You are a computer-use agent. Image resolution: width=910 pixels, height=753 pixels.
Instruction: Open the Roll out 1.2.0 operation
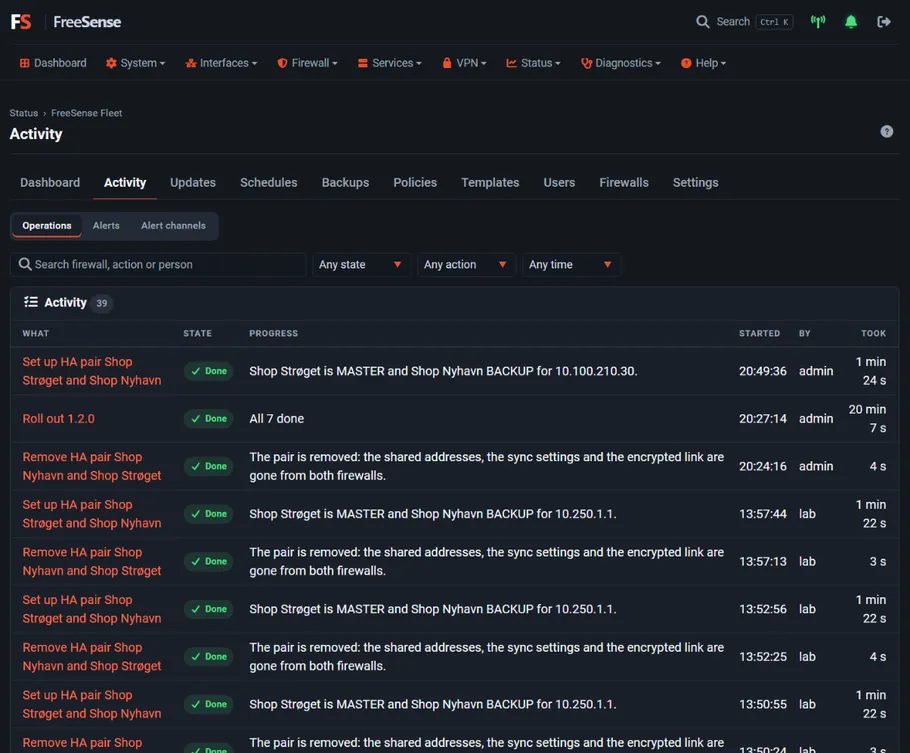tap(59, 419)
